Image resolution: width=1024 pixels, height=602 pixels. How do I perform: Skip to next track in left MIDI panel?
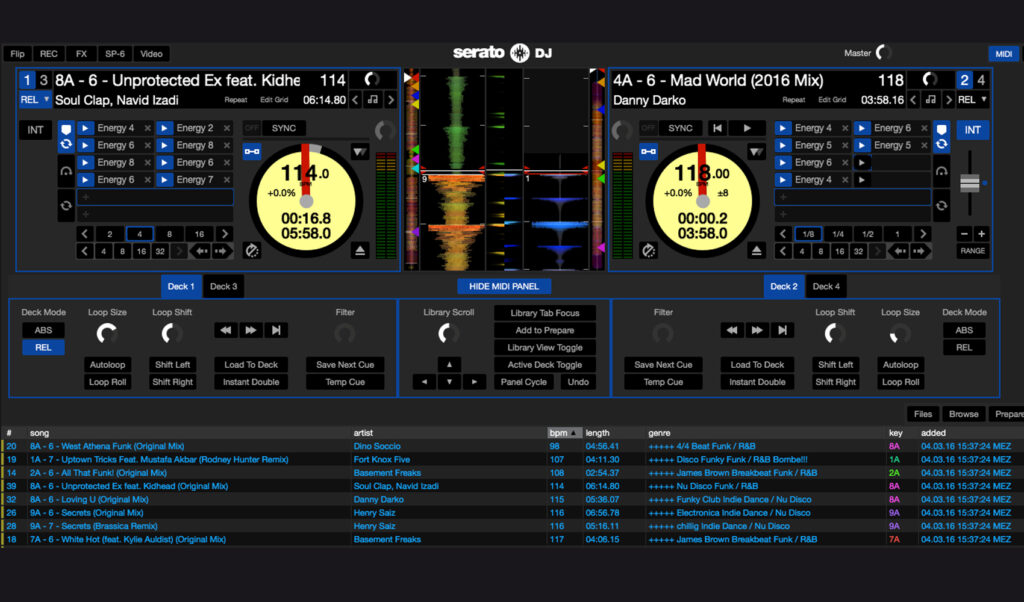(x=276, y=330)
